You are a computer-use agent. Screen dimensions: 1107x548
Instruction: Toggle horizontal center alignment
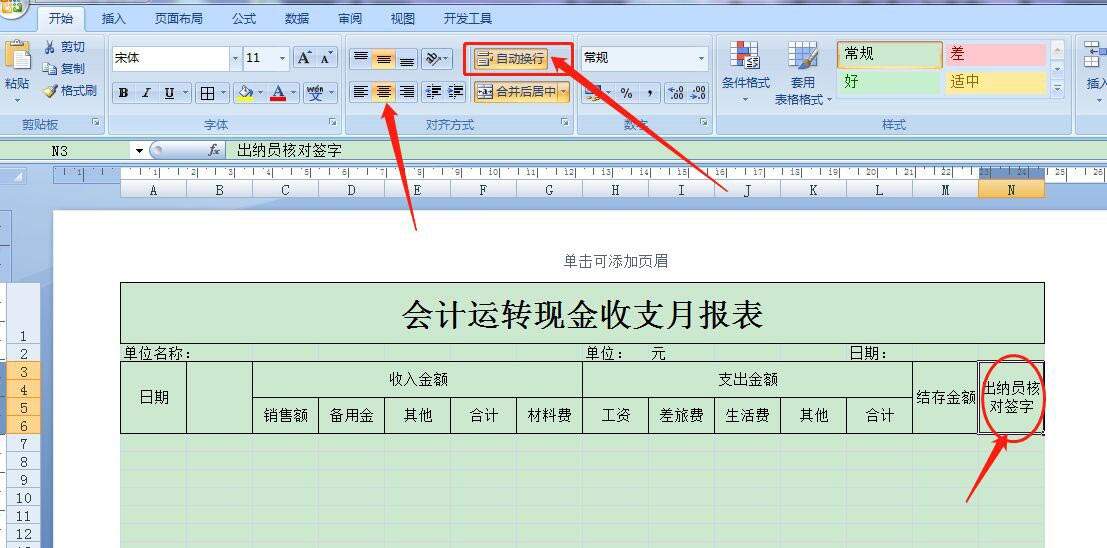click(384, 92)
